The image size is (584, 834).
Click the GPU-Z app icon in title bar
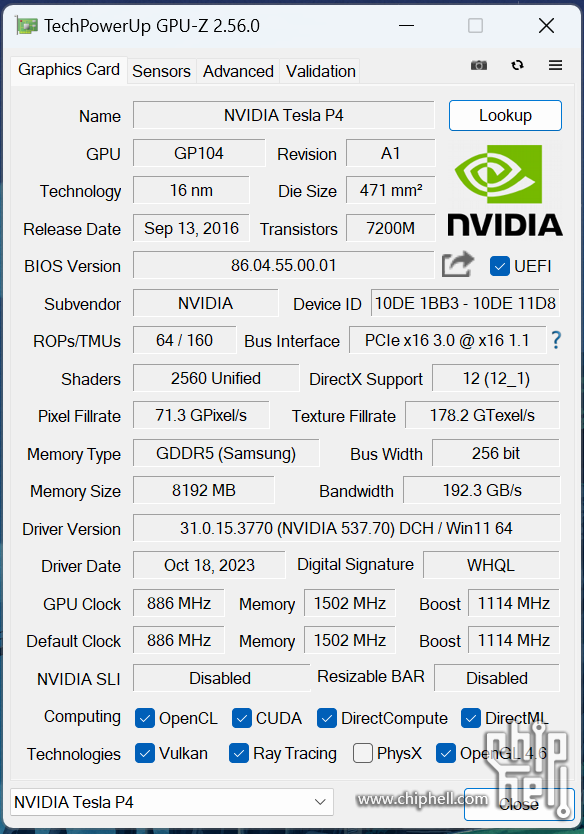(27, 26)
